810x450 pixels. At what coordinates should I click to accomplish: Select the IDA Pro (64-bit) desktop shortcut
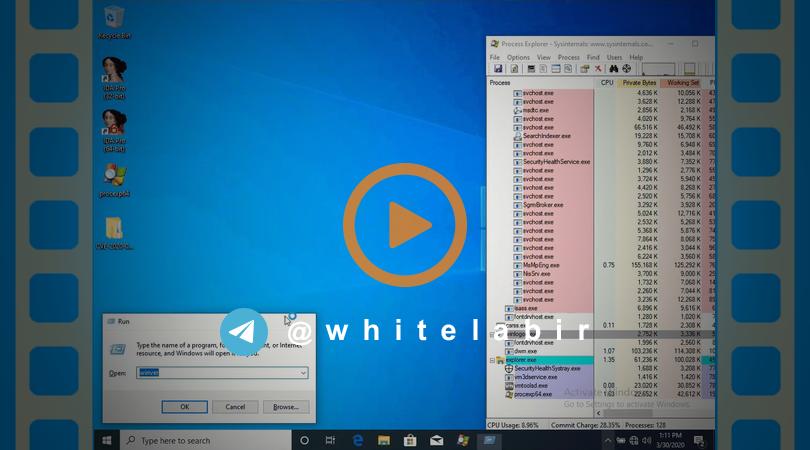click(x=114, y=130)
